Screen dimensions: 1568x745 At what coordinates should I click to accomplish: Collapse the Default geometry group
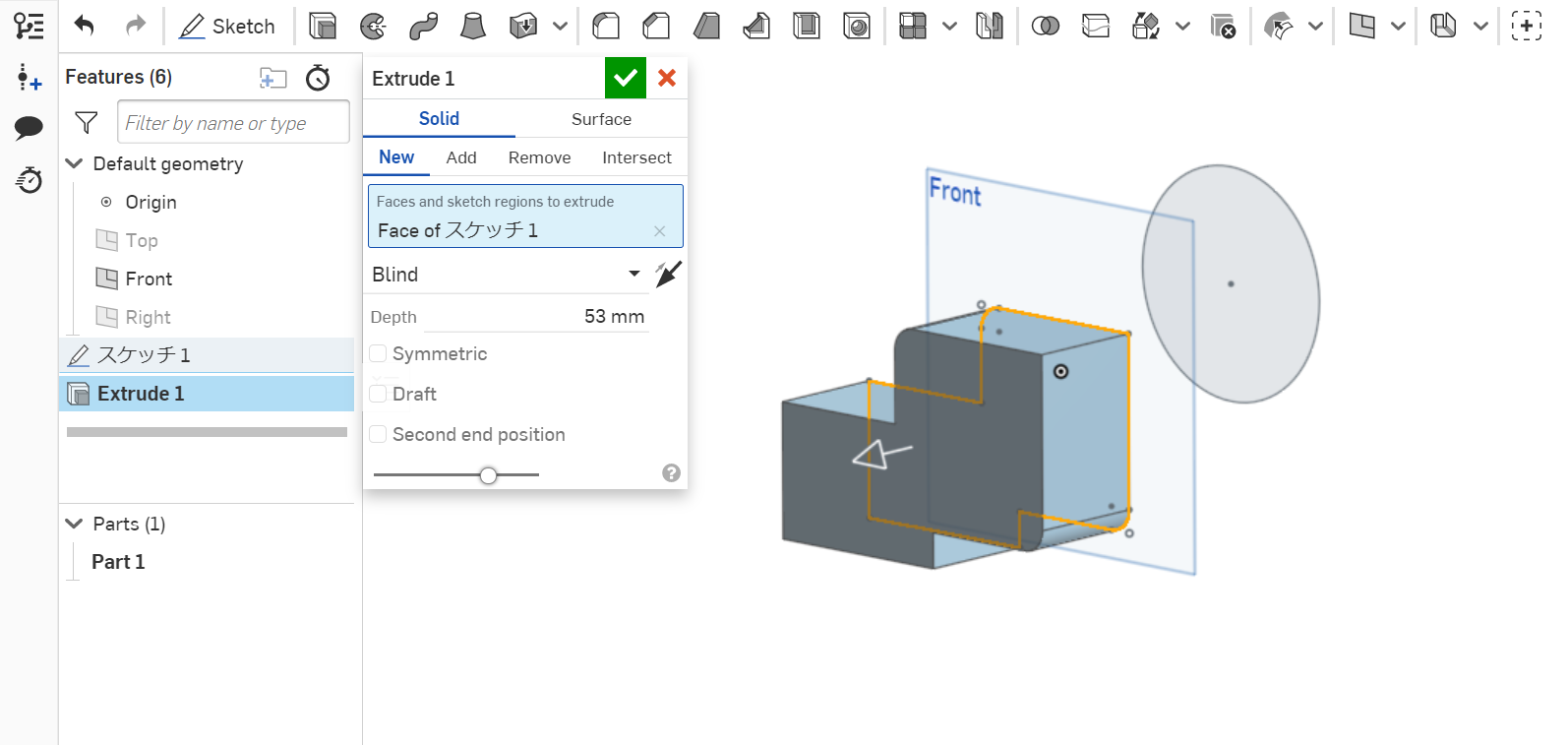(74, 163)
